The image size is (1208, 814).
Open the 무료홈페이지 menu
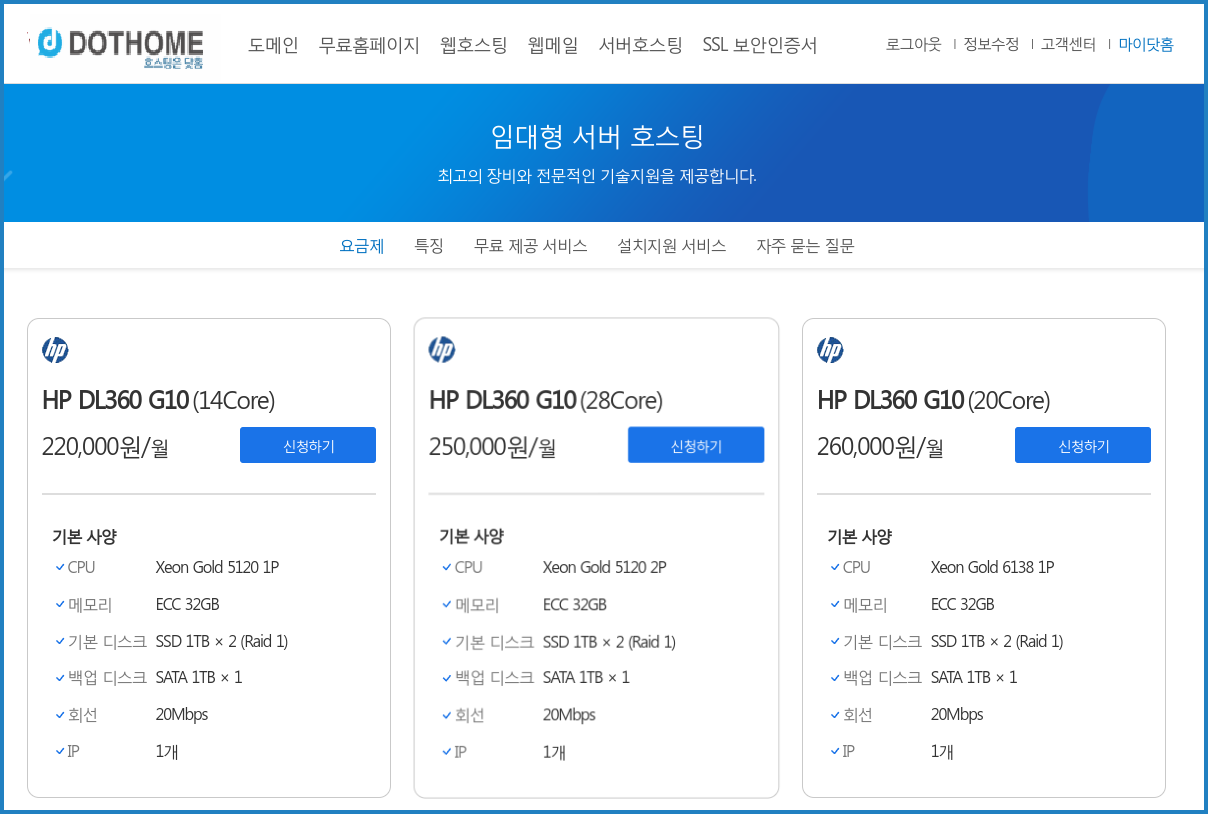click(x=369, y=45)
